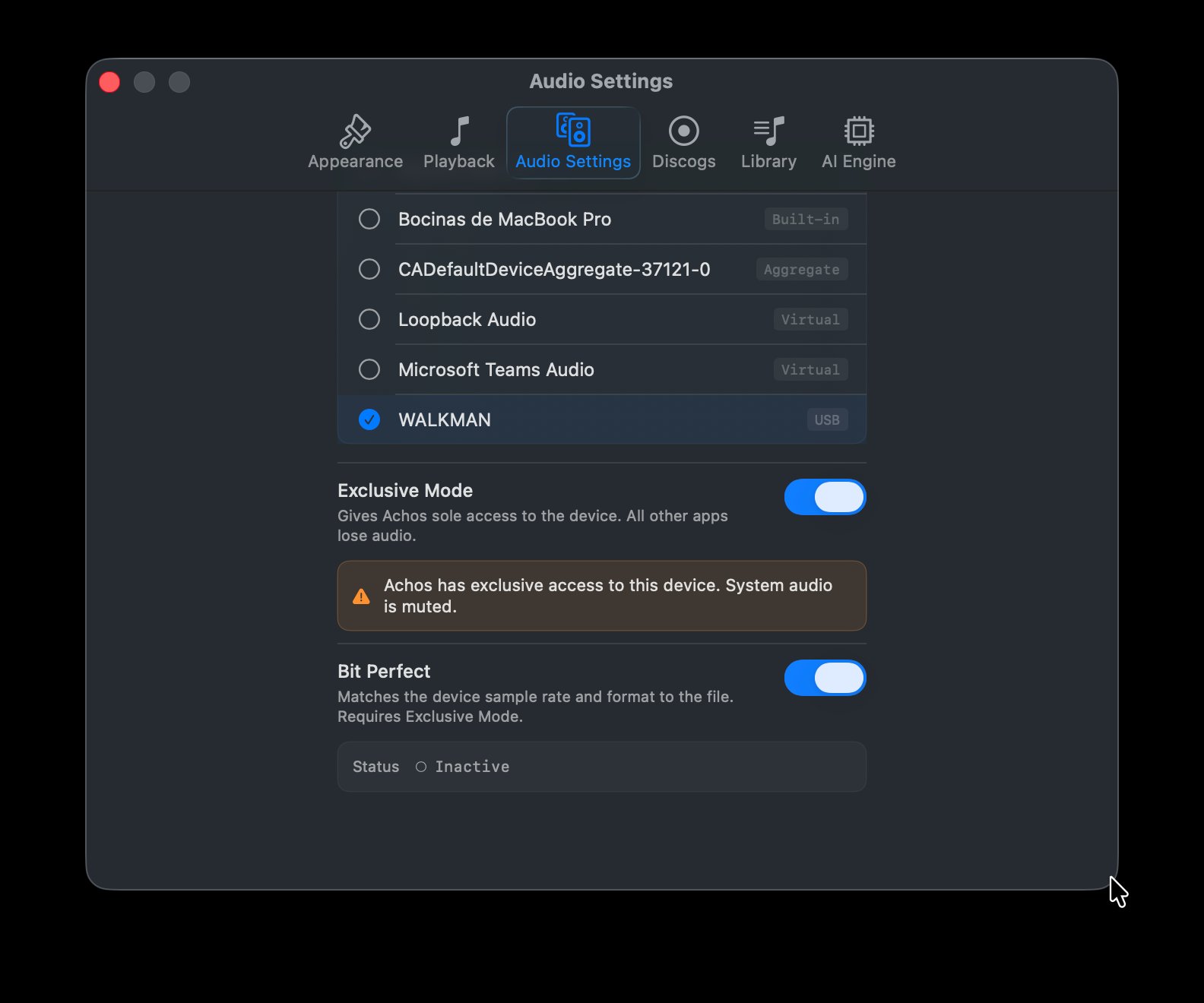Click the 'Bocinas de MacBook Pro' device name
This screenshot has height=1003, width=1204.
(505, 219)
